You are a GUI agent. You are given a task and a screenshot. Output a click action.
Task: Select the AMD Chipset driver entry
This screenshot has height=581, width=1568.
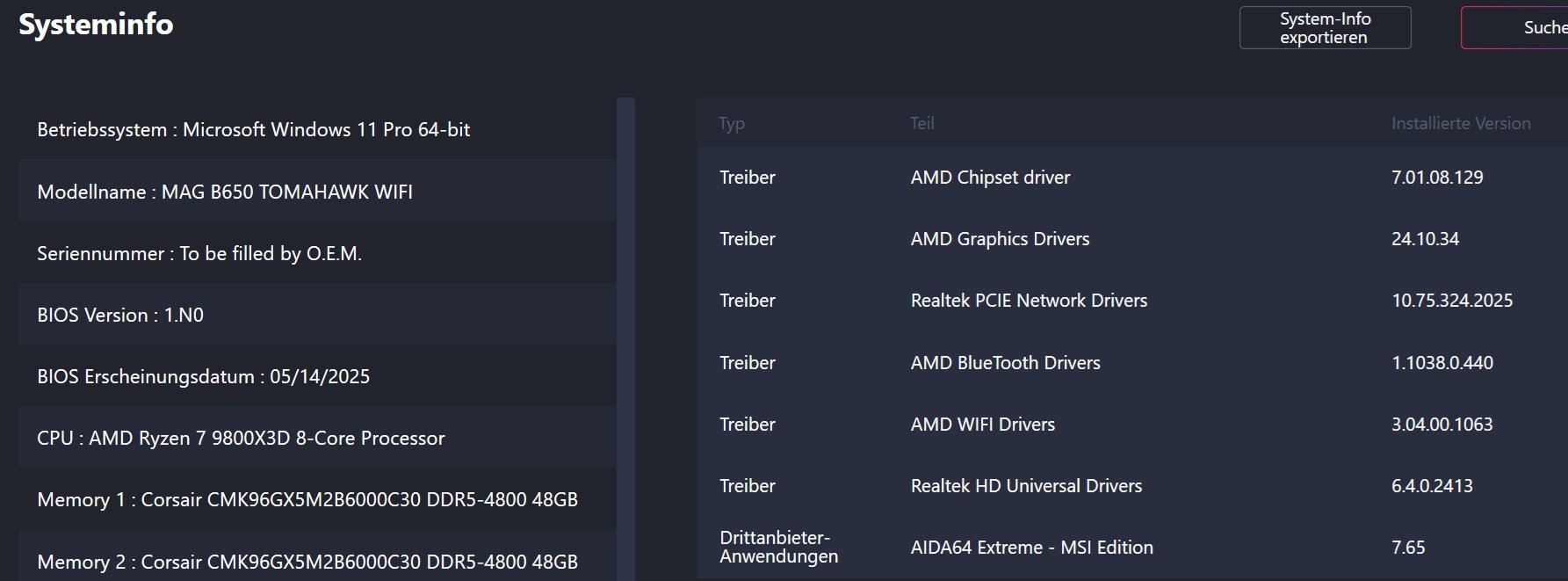1132,178
